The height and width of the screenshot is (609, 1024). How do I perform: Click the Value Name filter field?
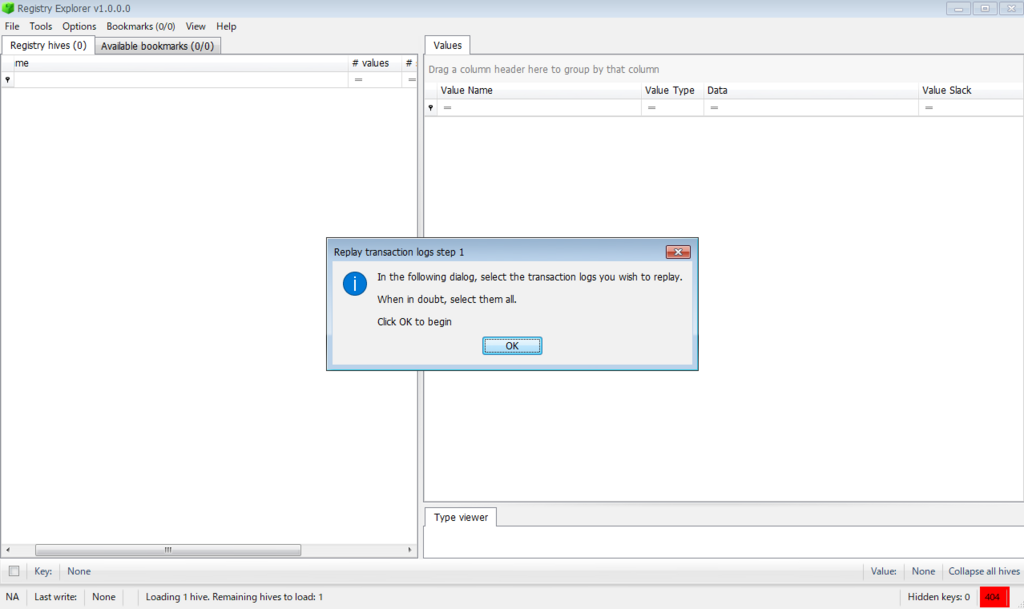tap(539, 108)
